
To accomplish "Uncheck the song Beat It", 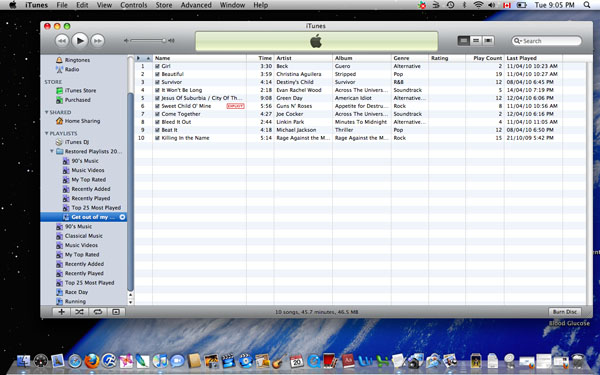I will click(157, 130).
